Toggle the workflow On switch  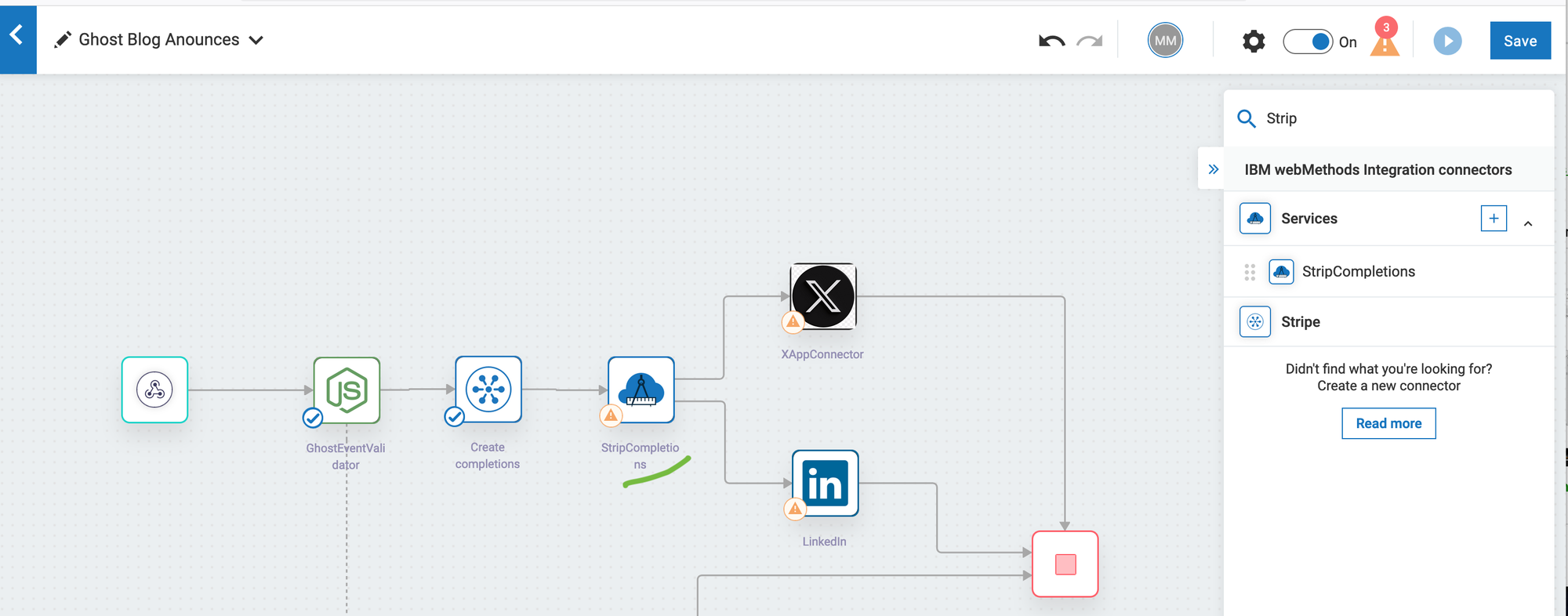click(1308, 42)
